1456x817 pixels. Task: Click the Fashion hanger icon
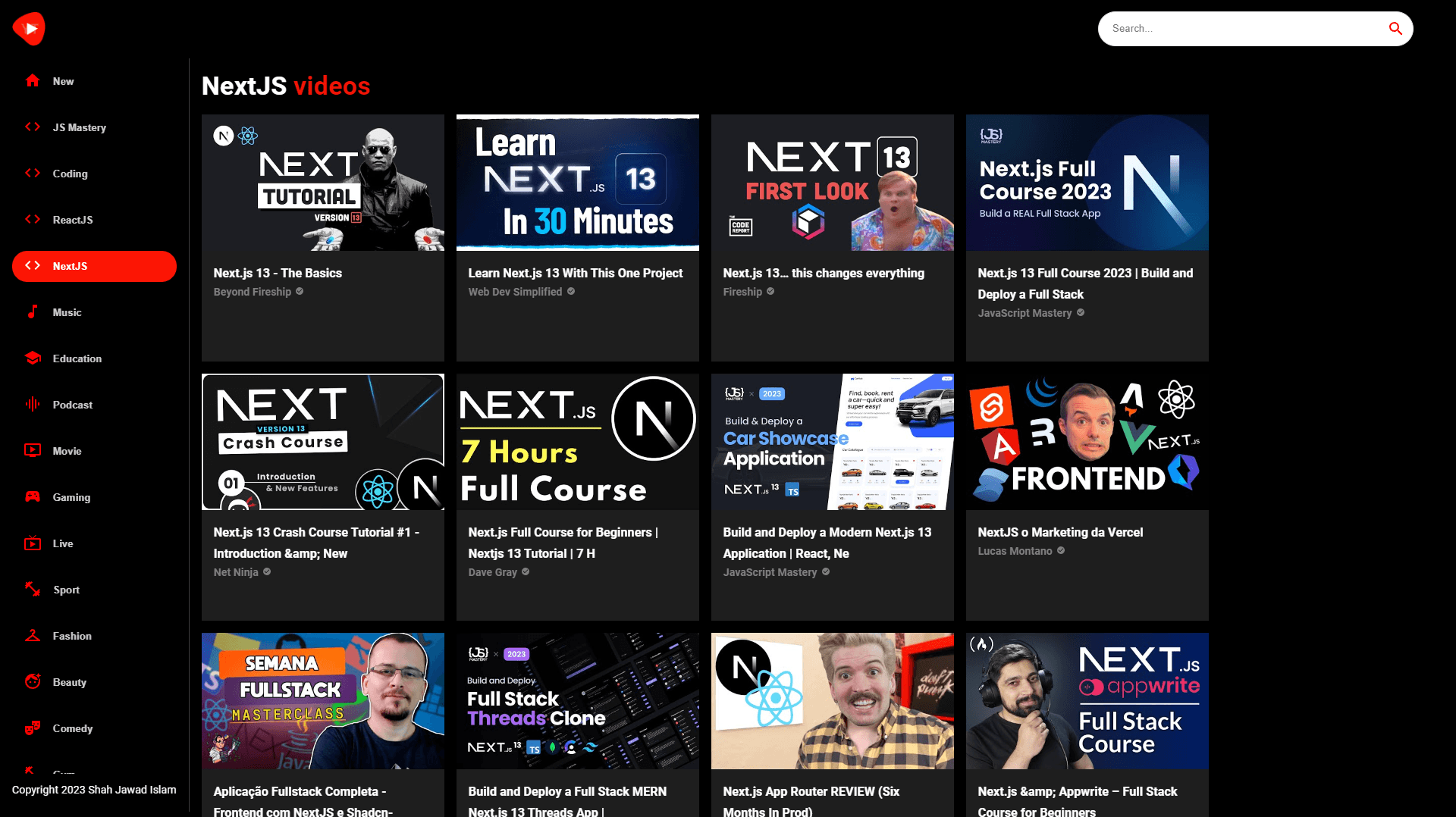[33, 635]
